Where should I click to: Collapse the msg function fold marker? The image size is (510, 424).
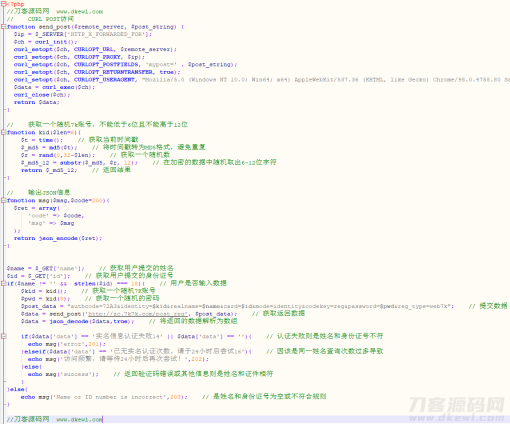click(x=3, y=200)
